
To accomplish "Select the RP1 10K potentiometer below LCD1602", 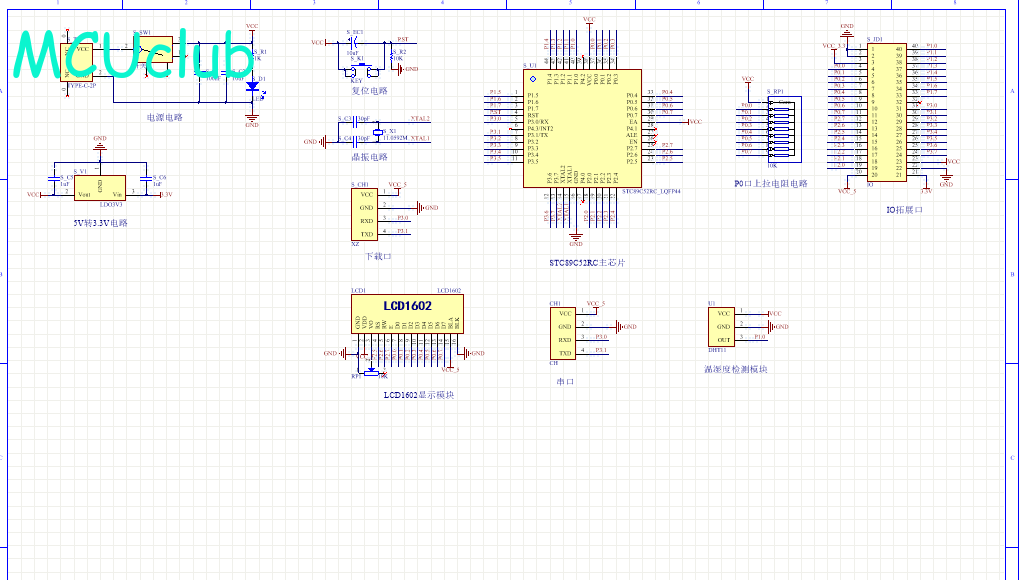I will (371, 373).
